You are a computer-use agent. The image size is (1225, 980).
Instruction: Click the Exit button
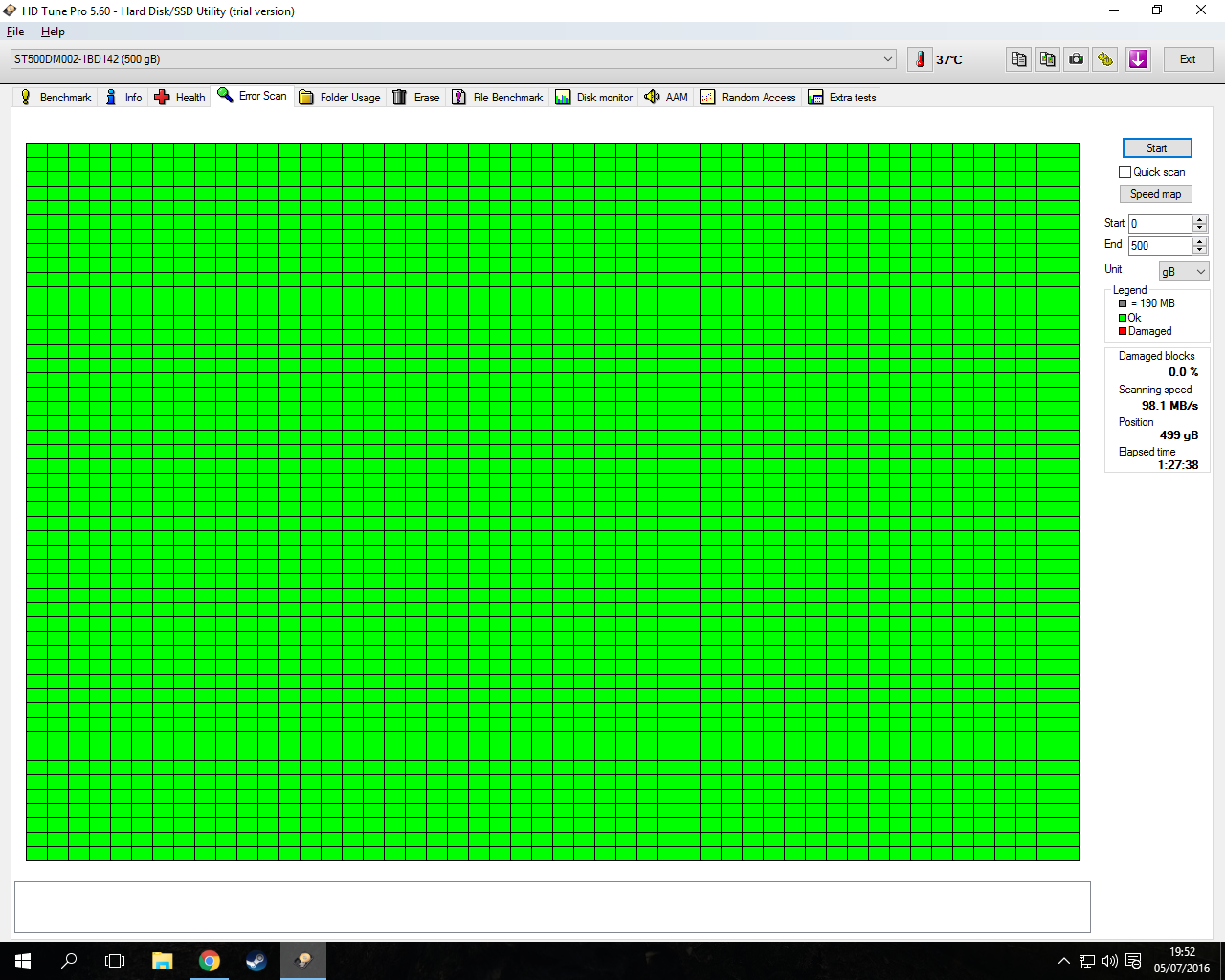[1188, 59]
